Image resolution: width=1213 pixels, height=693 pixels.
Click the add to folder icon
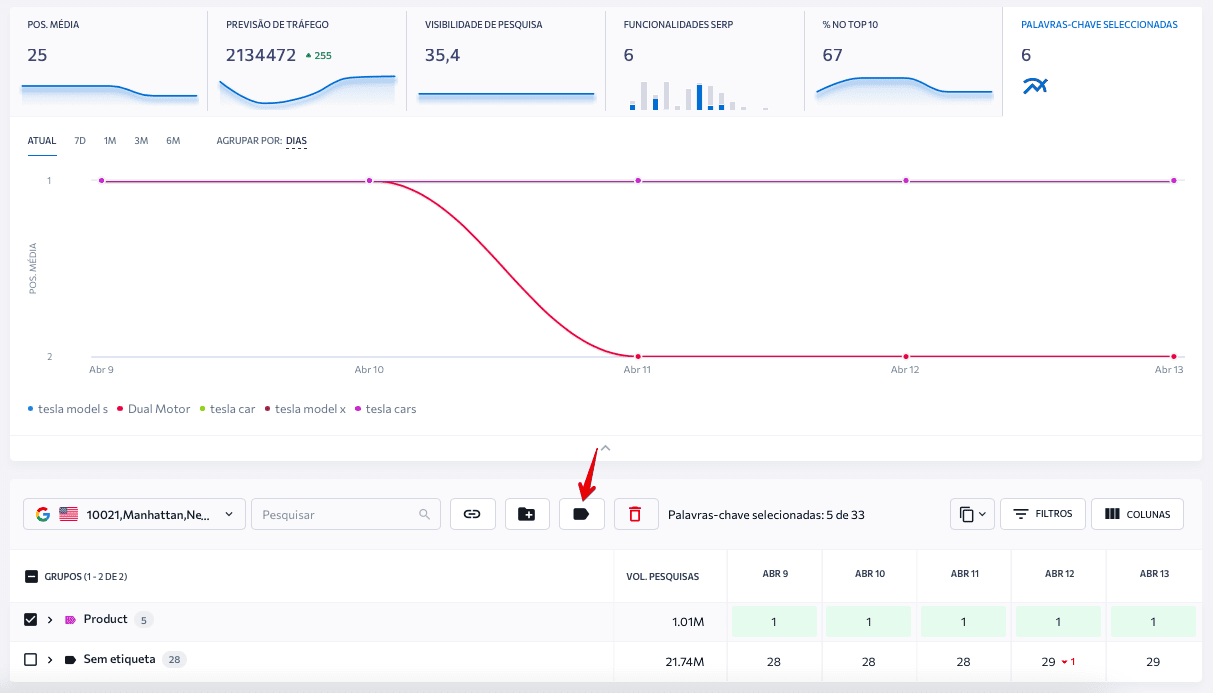[x=527, y=514]
